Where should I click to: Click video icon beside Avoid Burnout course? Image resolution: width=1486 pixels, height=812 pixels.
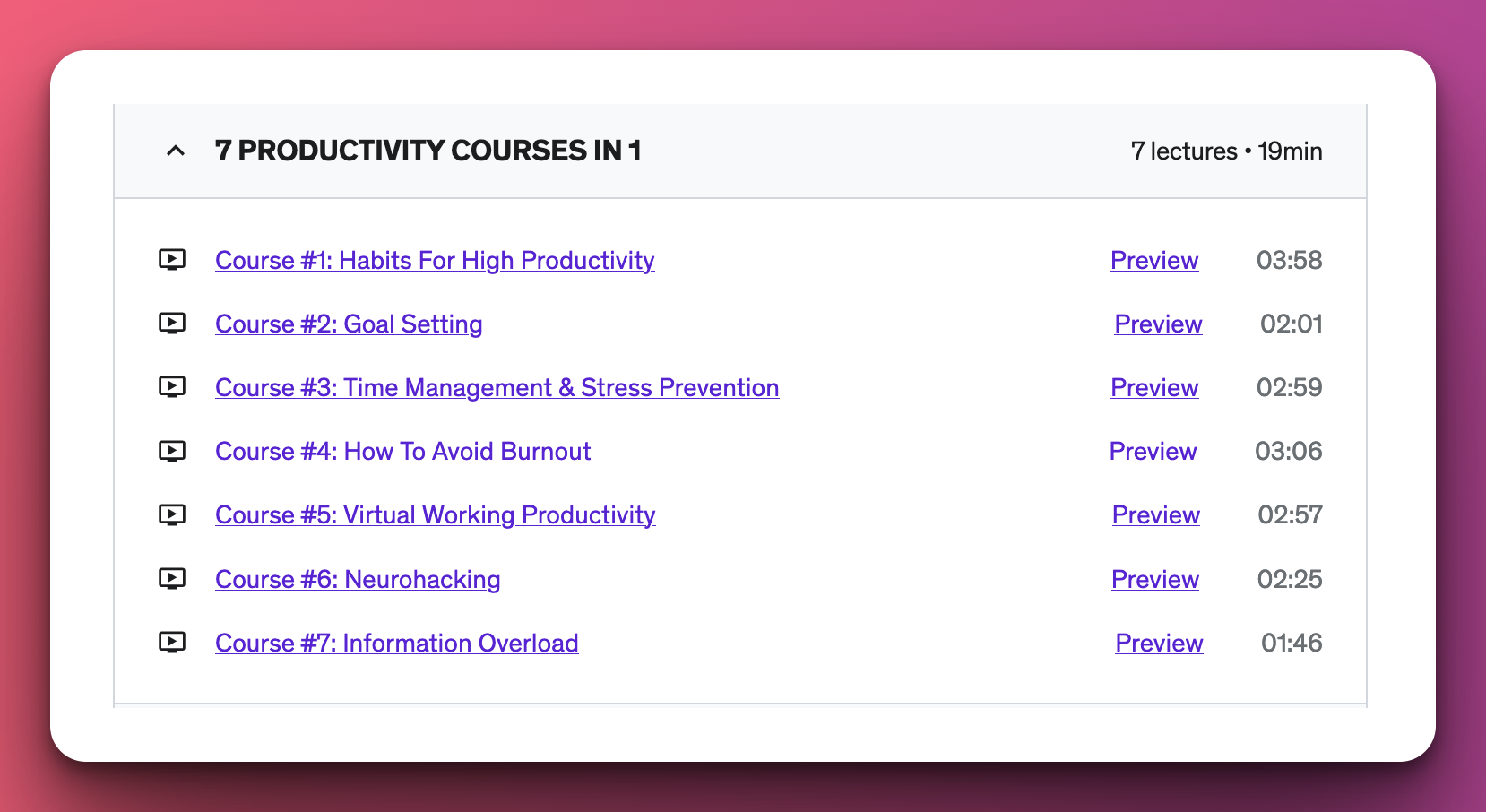tap(172, 451)
